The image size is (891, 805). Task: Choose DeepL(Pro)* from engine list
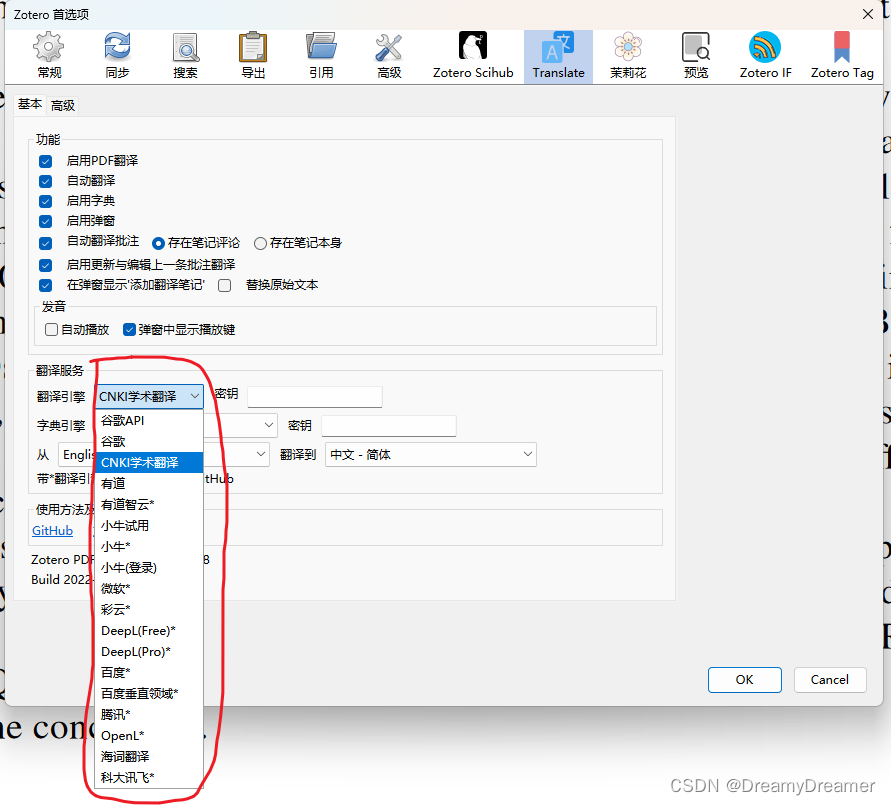[149, 652]
